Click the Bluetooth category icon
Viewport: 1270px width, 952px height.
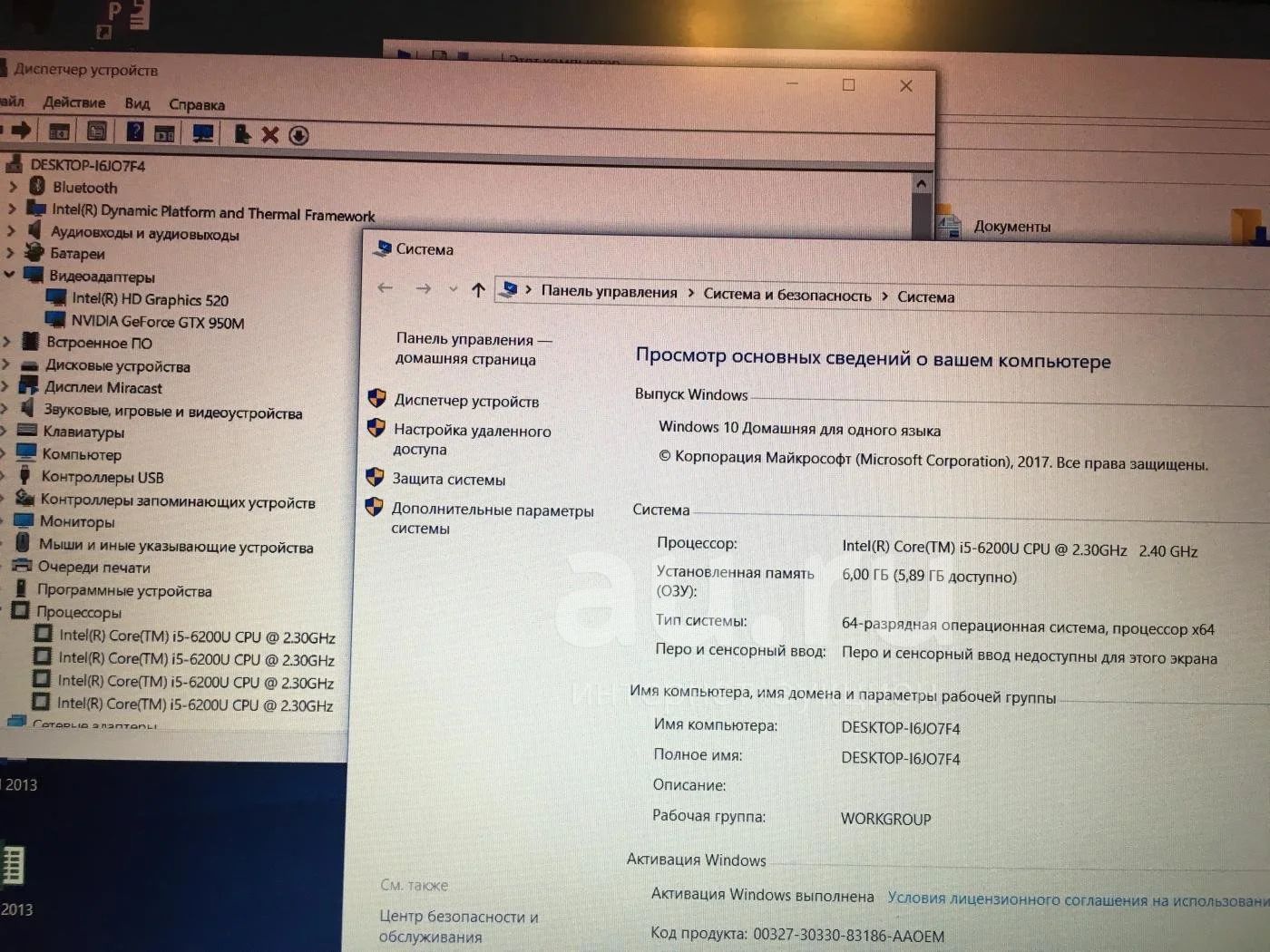(37, 186)
